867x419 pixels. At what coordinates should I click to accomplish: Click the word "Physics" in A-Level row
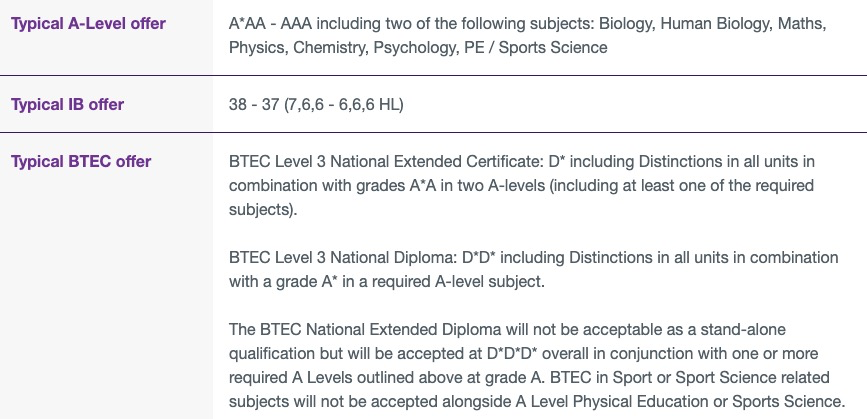pyautogui.click(x=254, y=47)
